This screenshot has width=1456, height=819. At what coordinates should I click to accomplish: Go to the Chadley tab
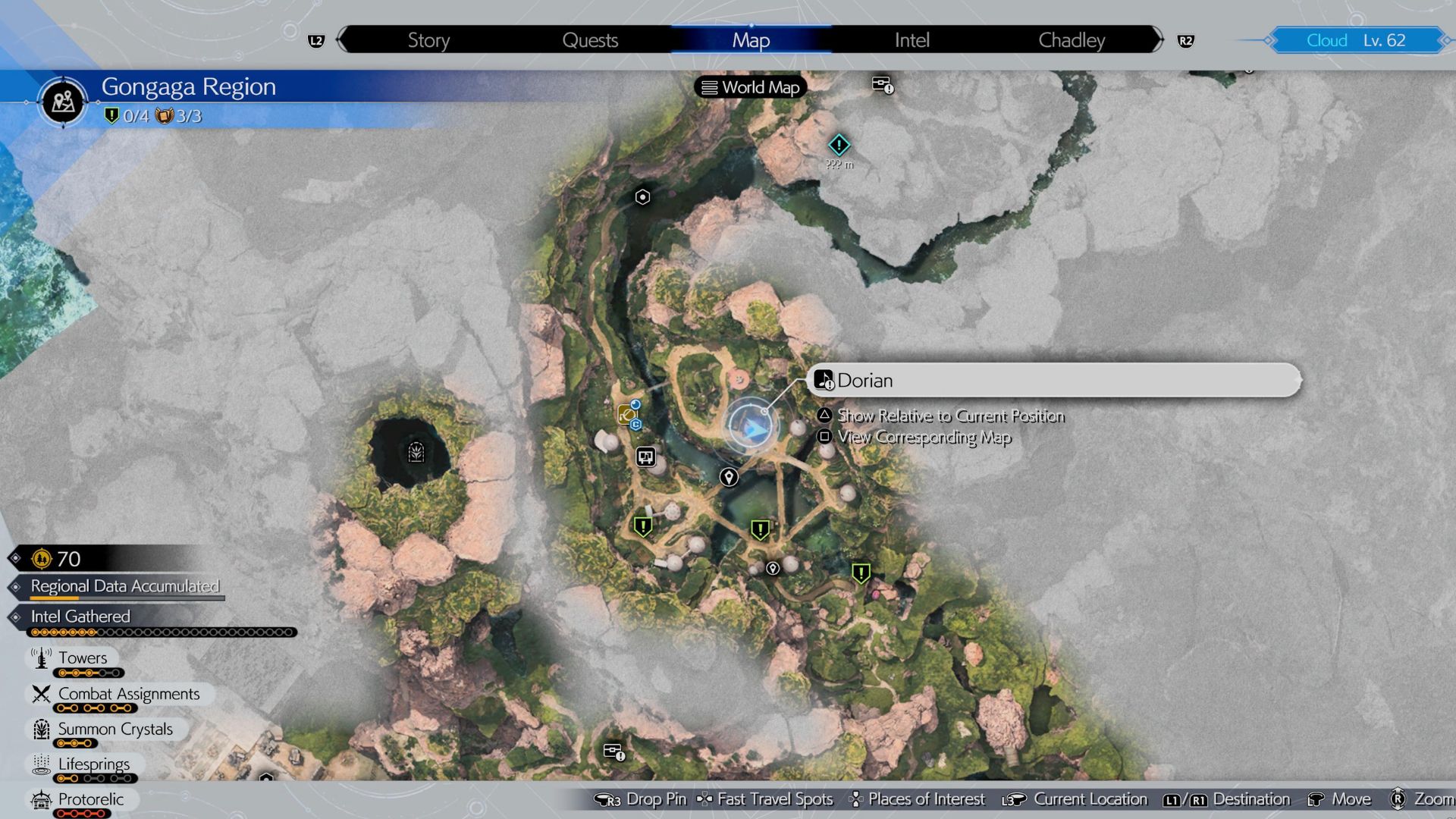pyautogui.click(x=1071, y=40)
